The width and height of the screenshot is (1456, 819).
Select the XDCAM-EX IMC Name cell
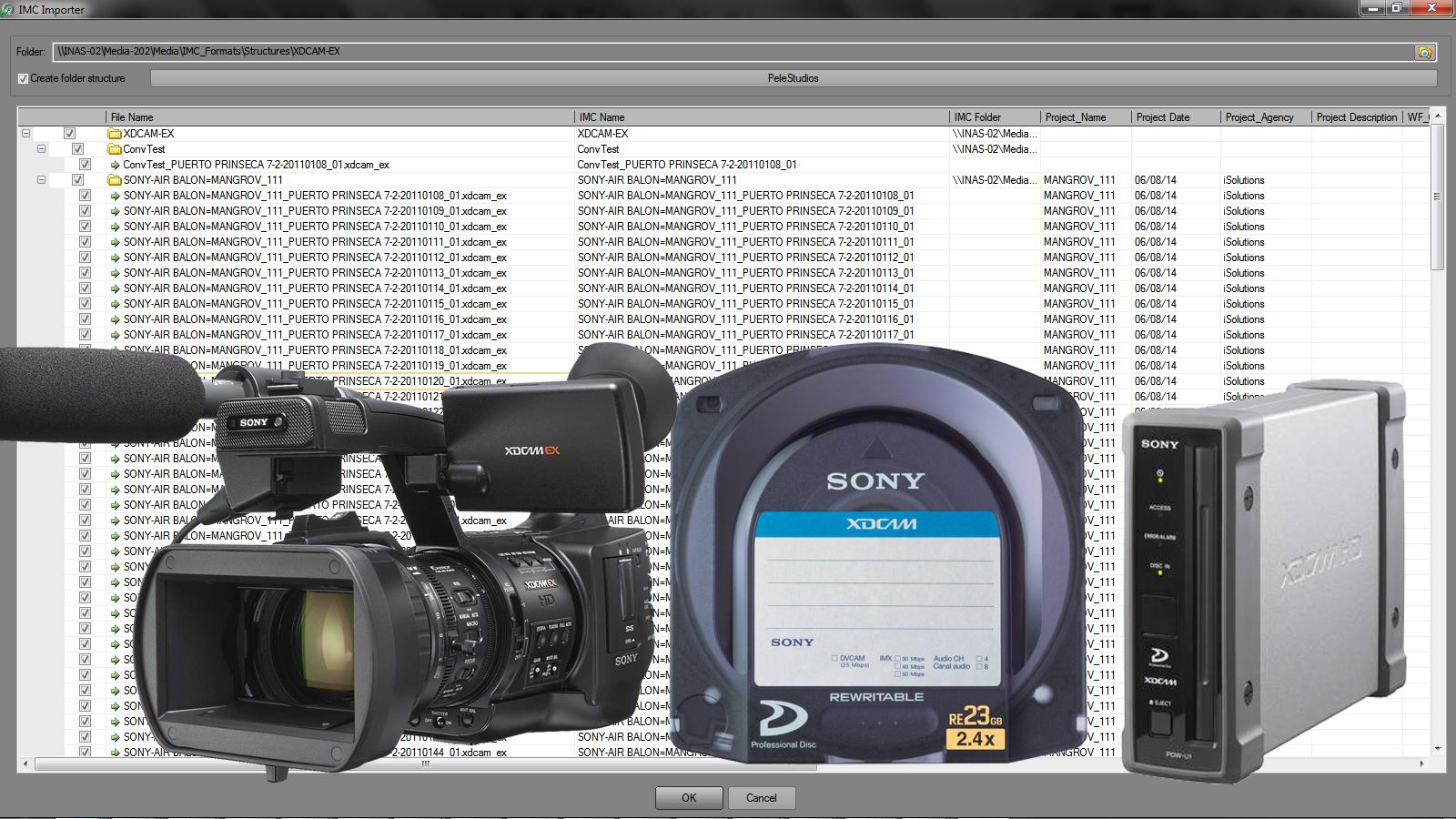click(762, 134)
